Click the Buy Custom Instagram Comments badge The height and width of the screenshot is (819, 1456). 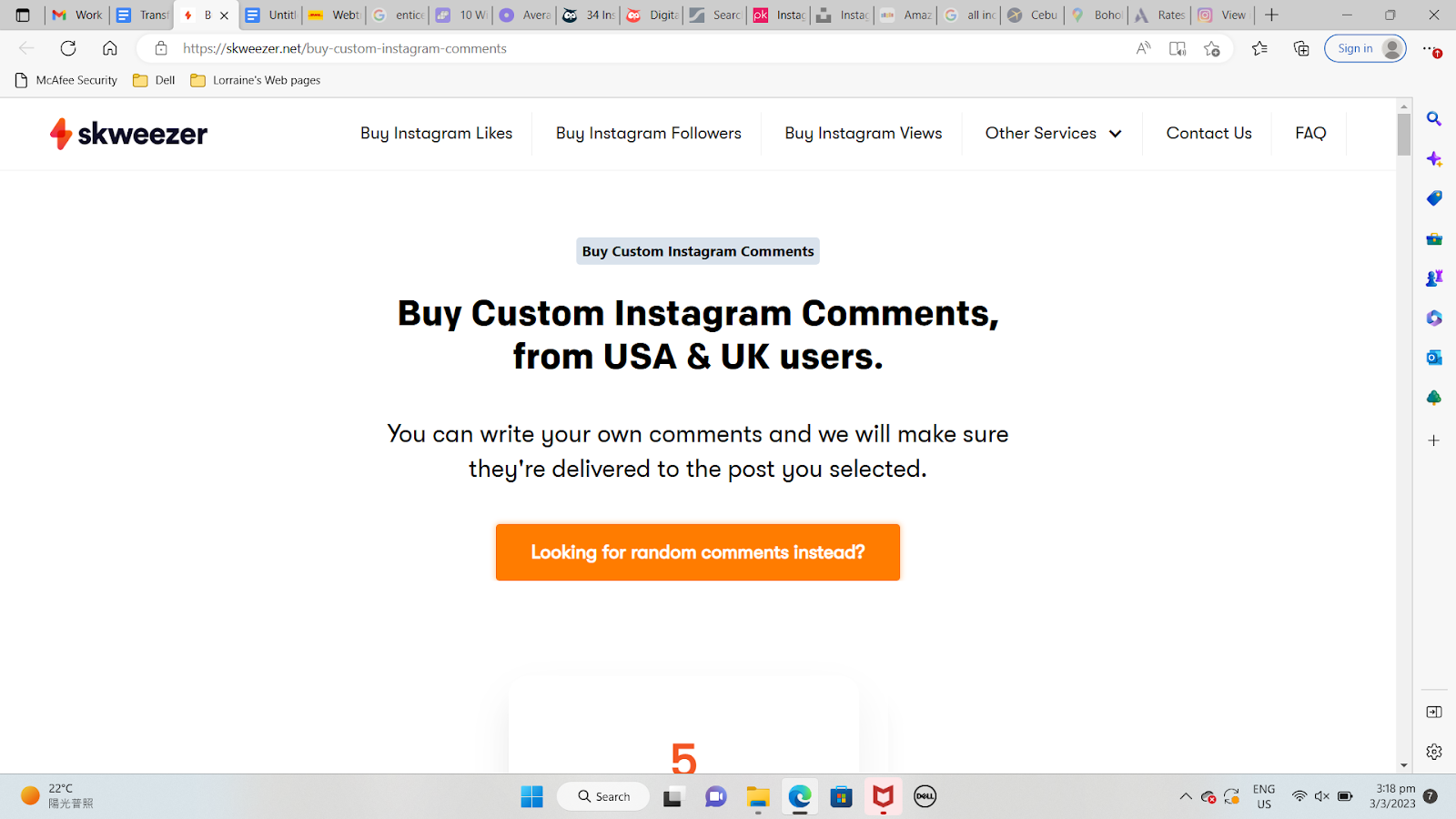tap(698, 251)
